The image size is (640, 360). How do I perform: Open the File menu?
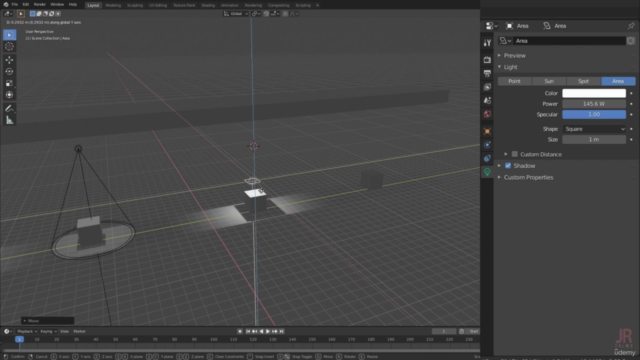coord(15,4)
